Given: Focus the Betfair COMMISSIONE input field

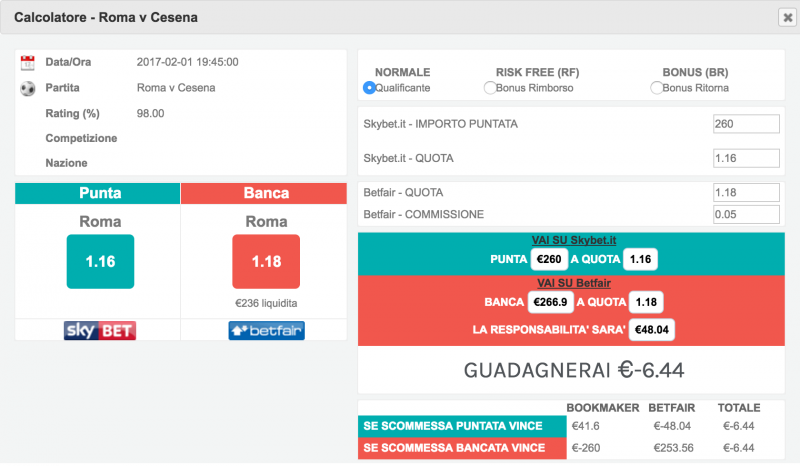Looking at the screenshot, I should (745, 214).
